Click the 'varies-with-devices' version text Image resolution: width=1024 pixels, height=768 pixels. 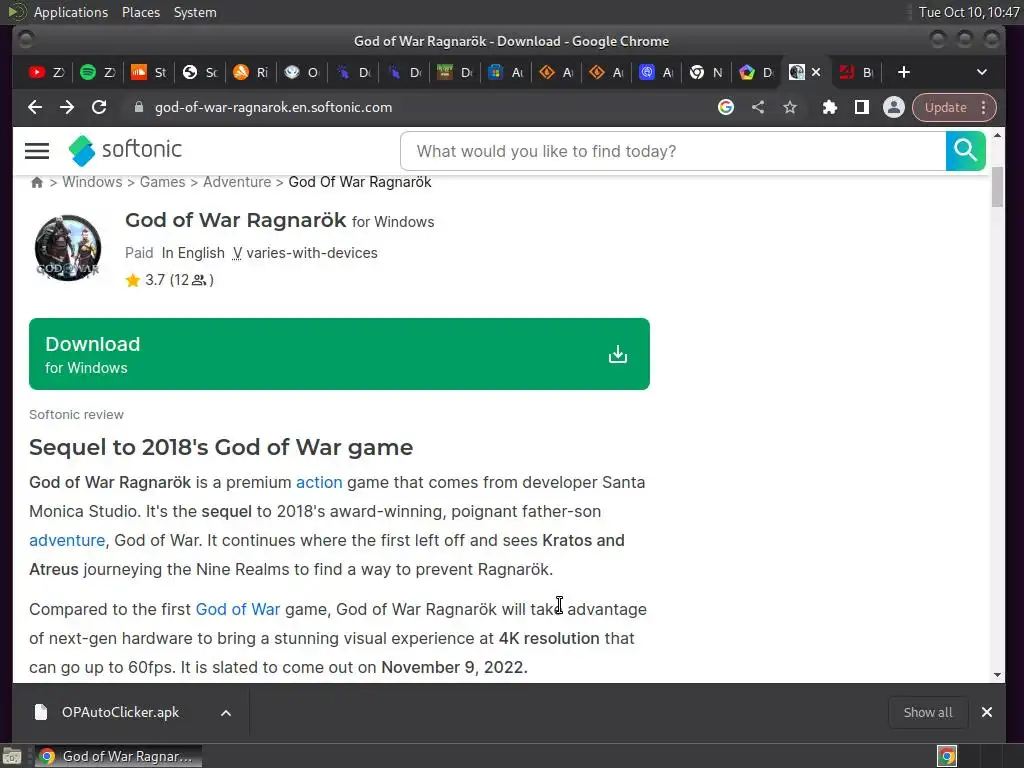(312, 253)
